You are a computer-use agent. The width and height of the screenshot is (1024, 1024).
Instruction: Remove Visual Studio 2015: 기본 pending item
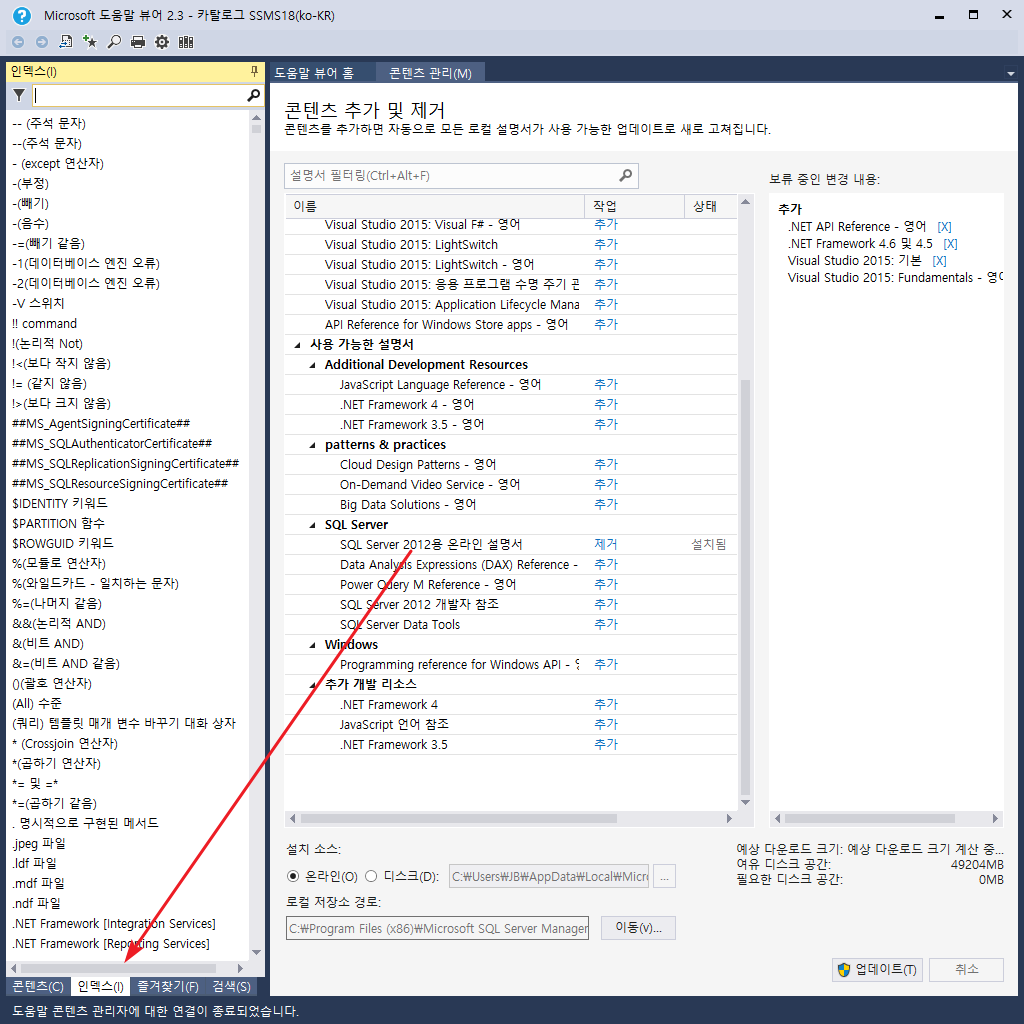click(939, 261)
